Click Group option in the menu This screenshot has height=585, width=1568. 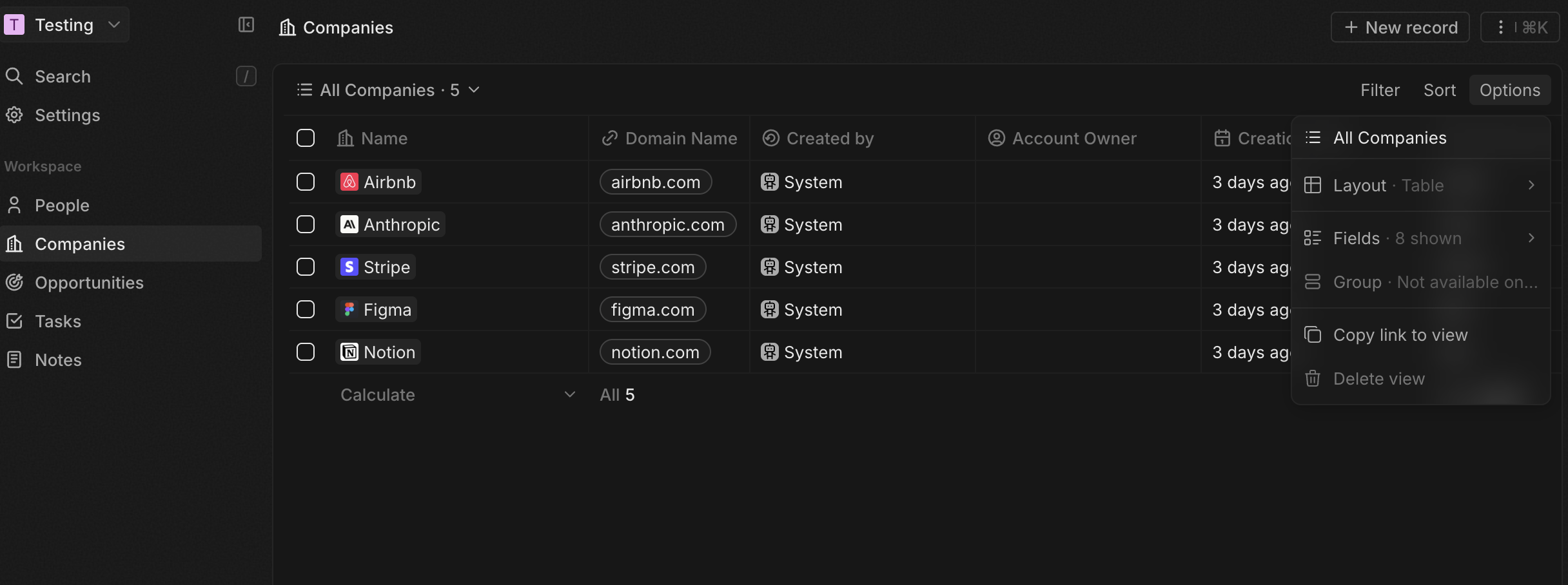(1421, 282)
